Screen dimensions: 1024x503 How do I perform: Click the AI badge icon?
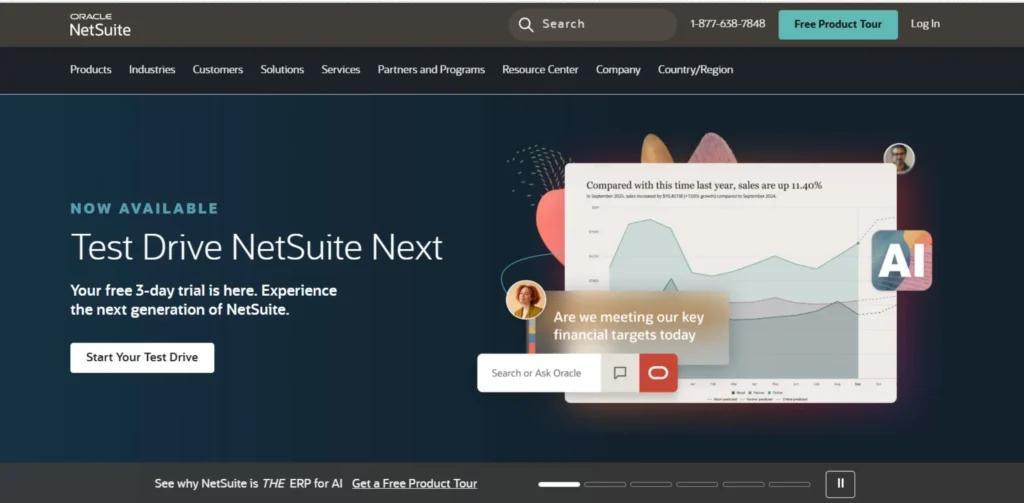(902, 261)
